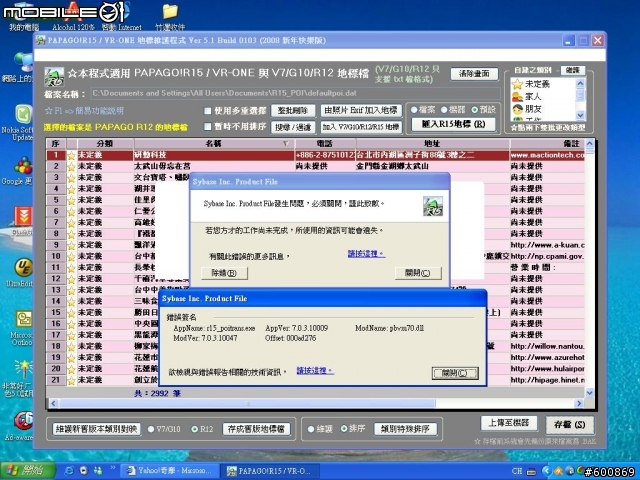
Task: Click horizontal scrollbar left arrow
Action: coord(53,403)
